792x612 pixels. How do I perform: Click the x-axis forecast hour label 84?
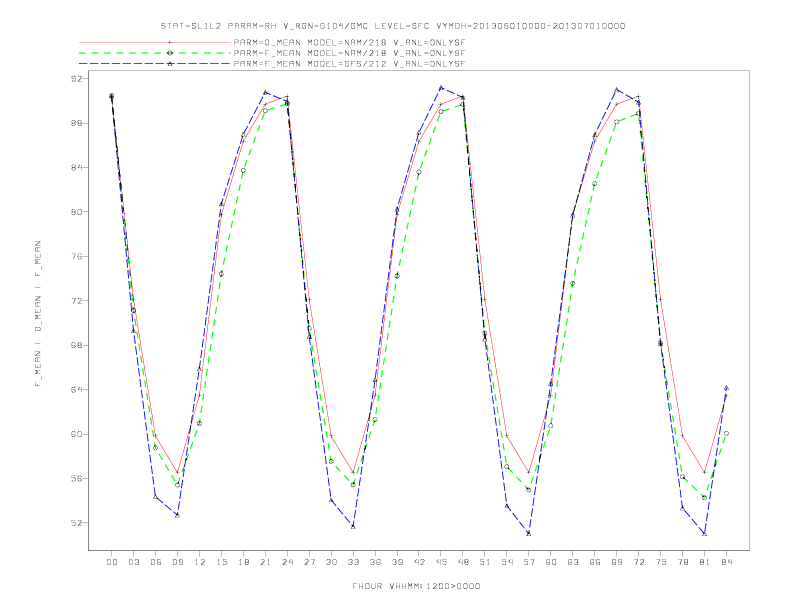point(727,562)
